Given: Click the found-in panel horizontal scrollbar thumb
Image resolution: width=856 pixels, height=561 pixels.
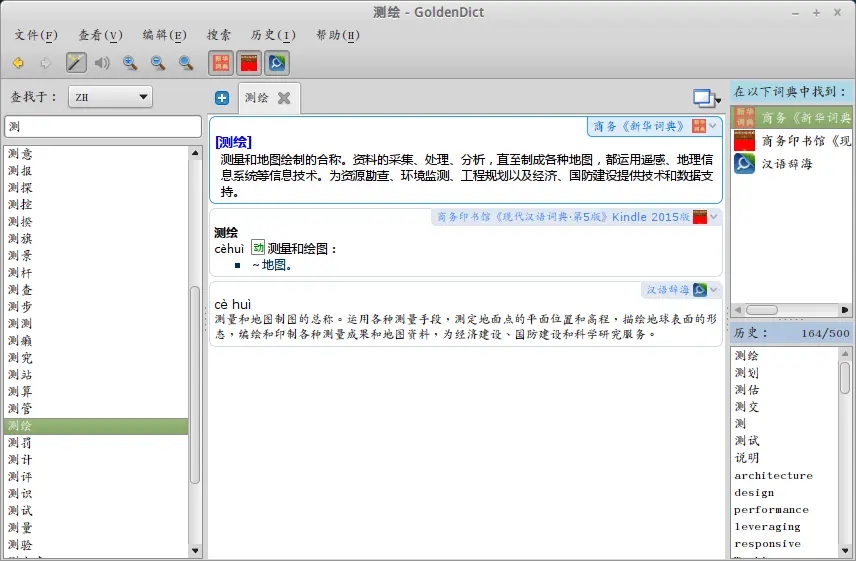Looking at the screenshot, I should [x=762, y=310].
